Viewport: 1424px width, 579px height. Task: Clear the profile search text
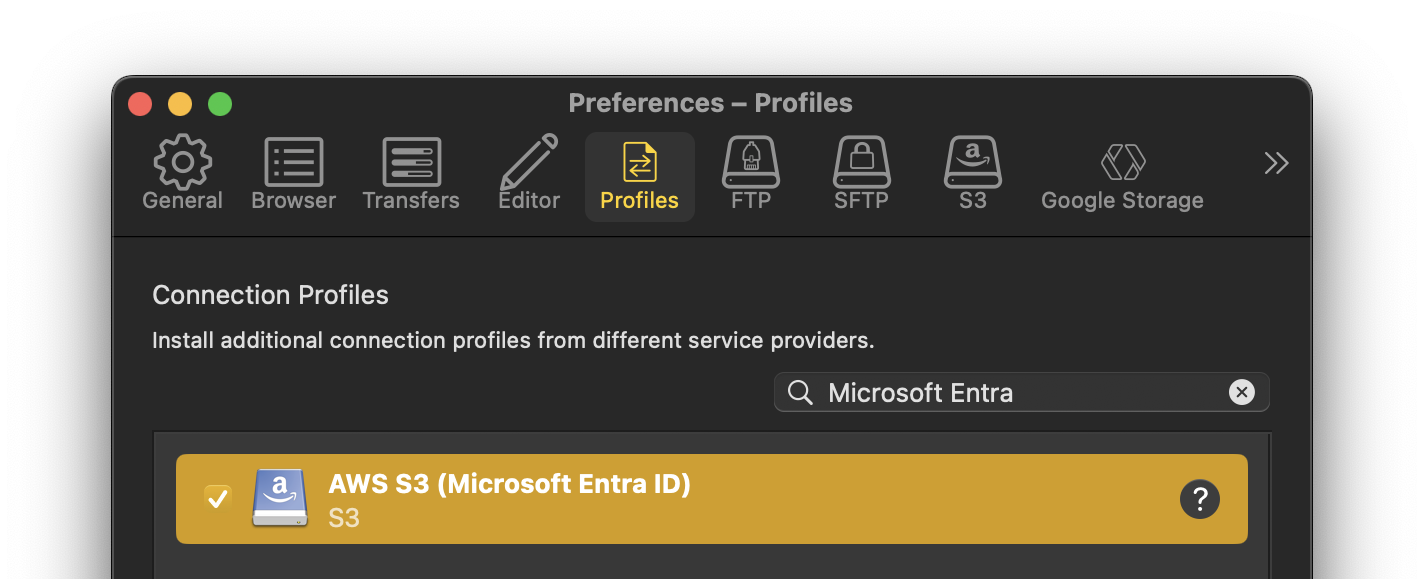coord(1242,392)
